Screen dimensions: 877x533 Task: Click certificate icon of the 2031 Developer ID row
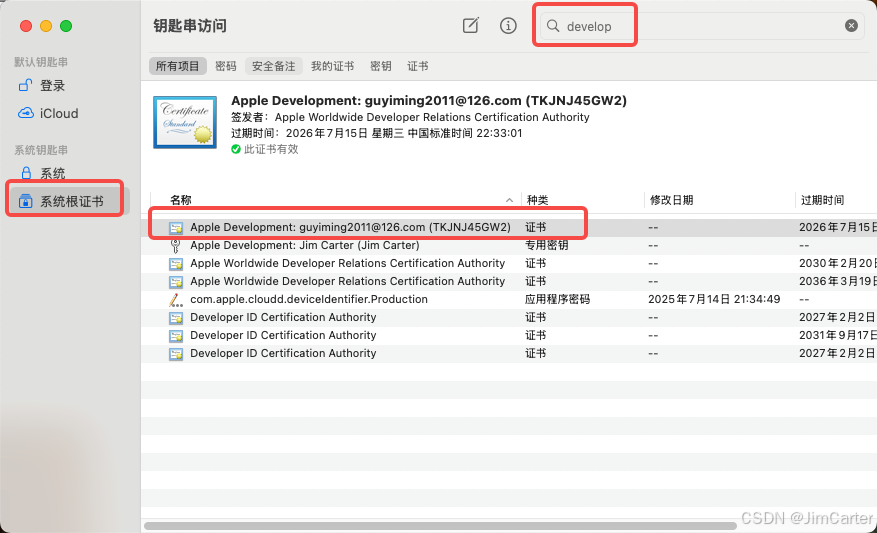pos(176,336)
